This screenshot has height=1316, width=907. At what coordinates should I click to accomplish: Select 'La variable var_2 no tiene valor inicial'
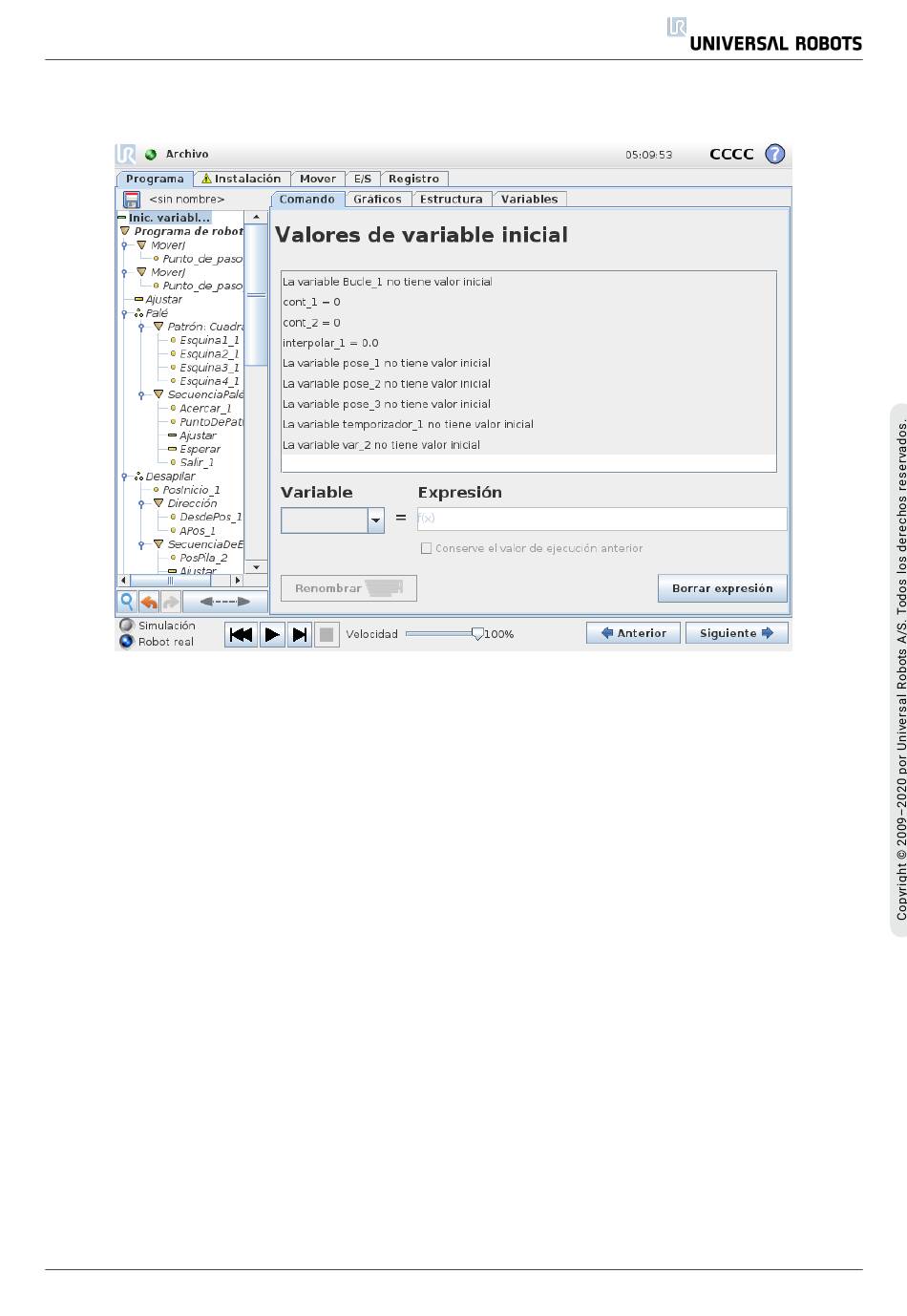click(x=528, y=445)
